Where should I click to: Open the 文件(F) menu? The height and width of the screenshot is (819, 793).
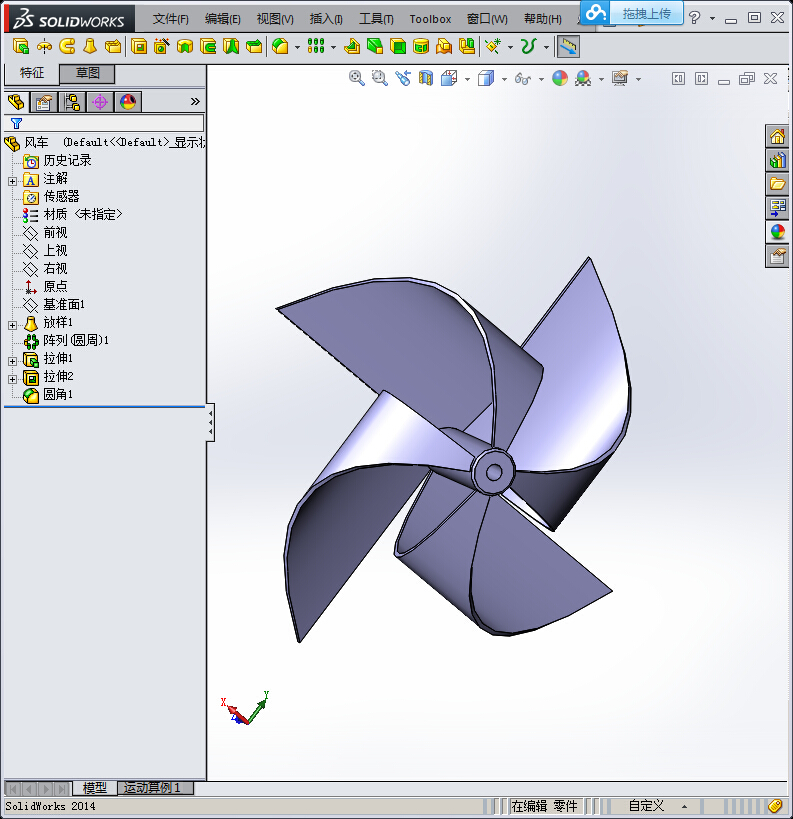[x=170, y=19]
